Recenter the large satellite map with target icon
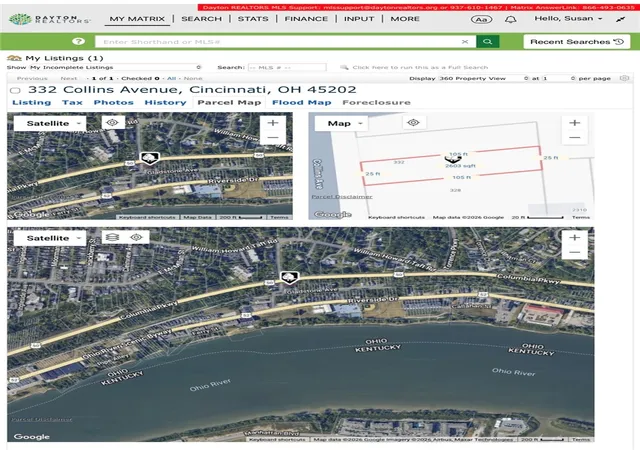Screen dimensions: 640x450 point(136,237)
